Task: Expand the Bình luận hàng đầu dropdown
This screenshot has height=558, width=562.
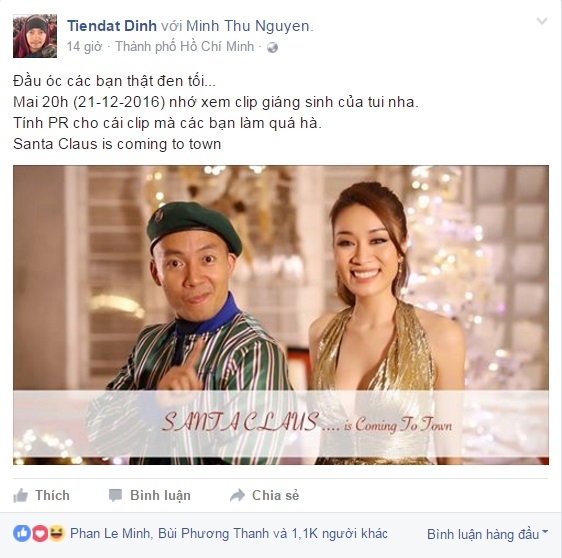Action: pyautogui.click(x=487, y=534)
